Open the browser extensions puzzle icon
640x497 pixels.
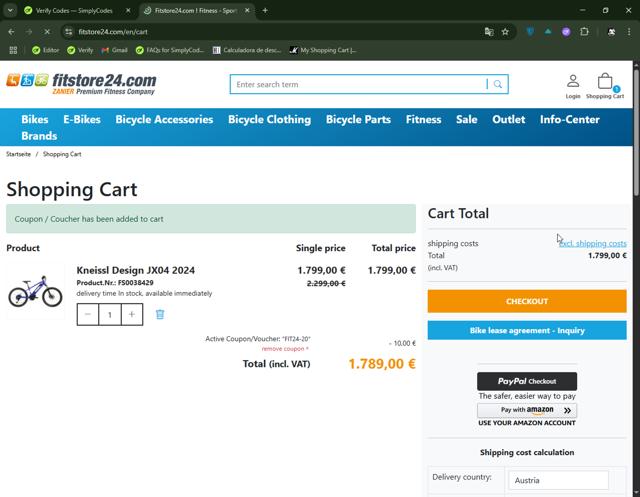[584, 32]
